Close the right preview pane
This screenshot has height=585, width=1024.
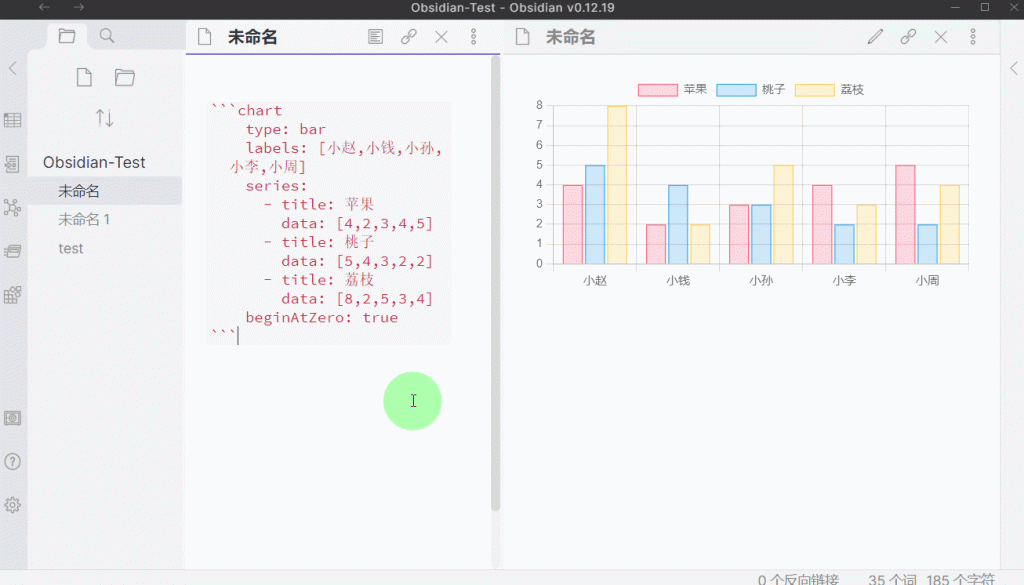tap(940, 37)
